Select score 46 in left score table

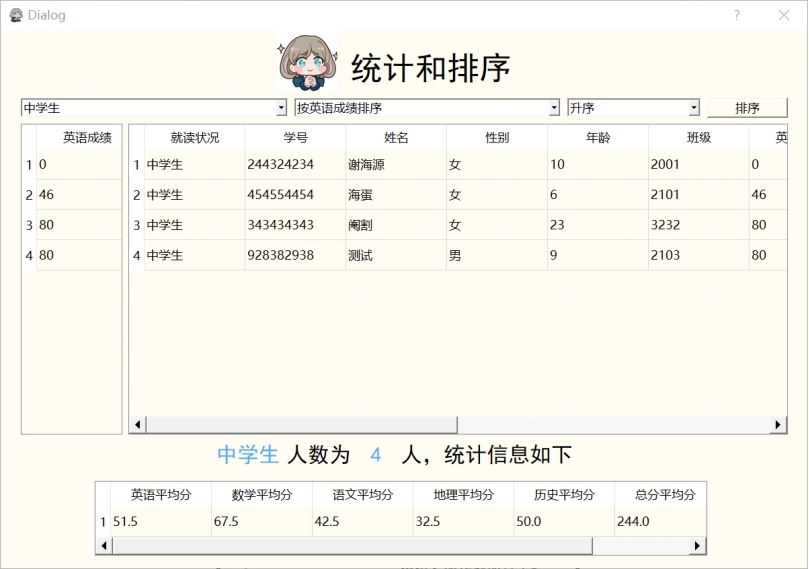pos(79,194)
